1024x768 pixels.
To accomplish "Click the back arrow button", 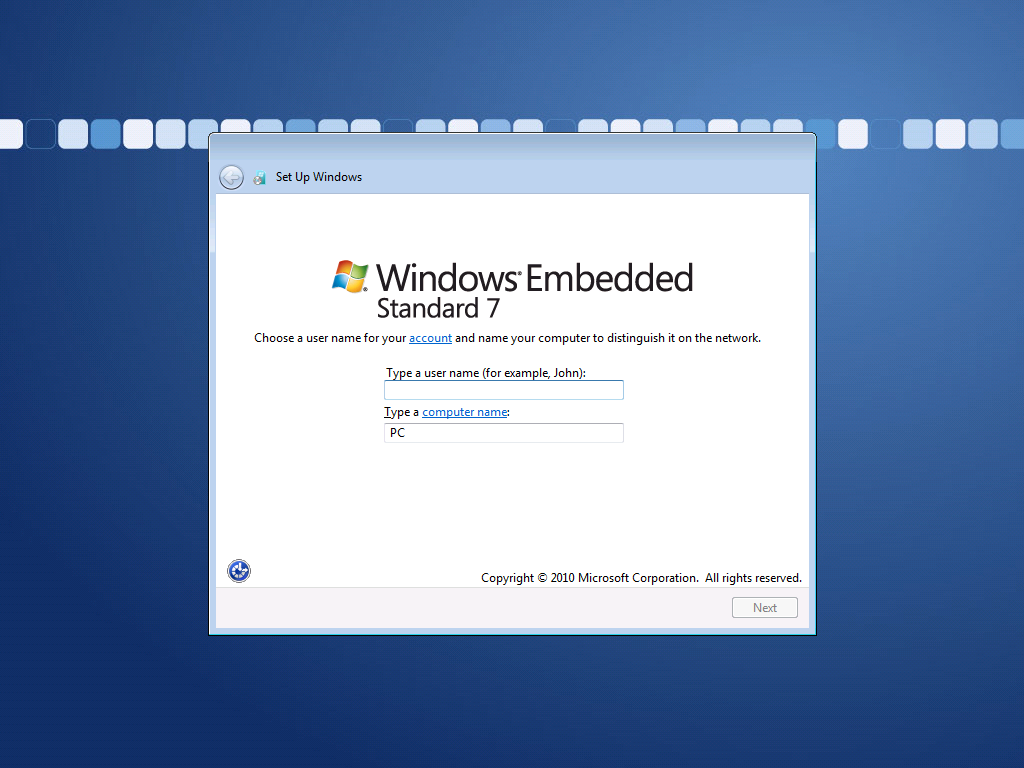I will click(231, 177).
